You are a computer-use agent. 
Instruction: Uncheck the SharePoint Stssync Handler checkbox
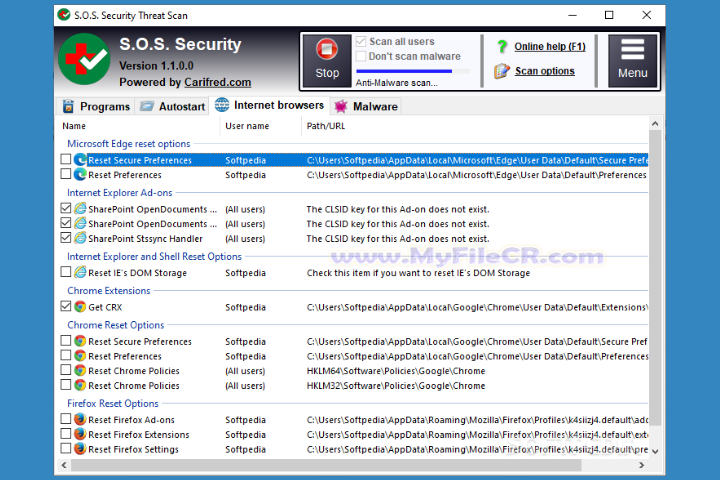tap(66, 237)
